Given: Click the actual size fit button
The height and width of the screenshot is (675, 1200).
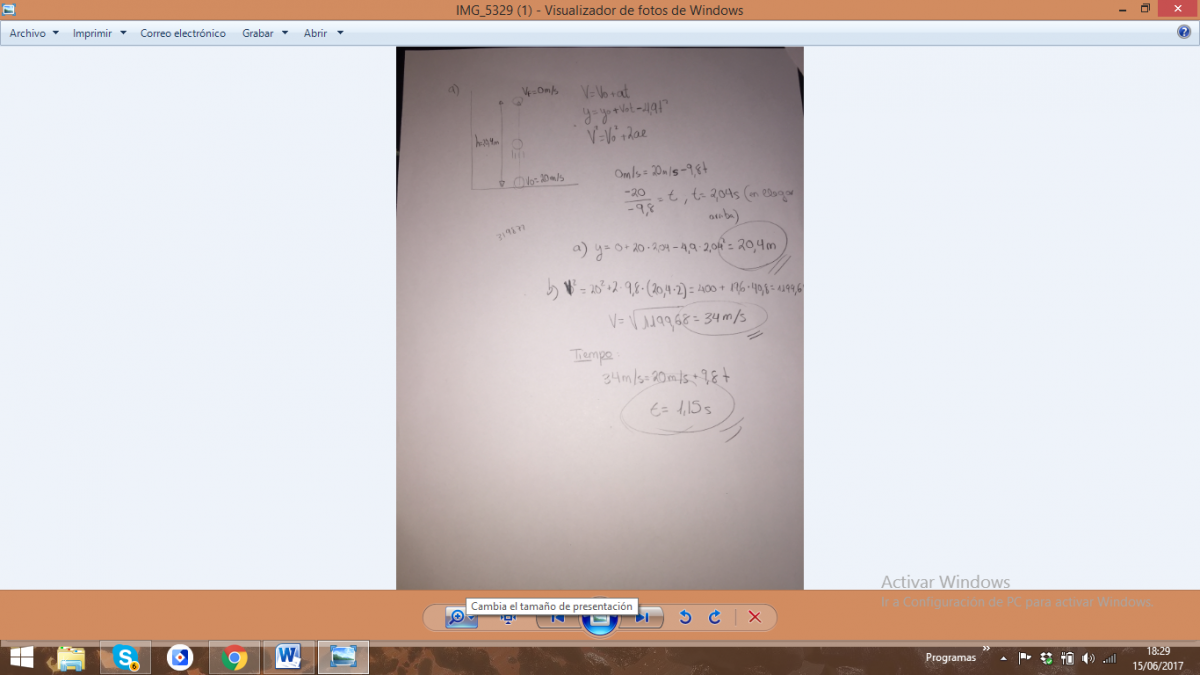Looking at the screenshot, I should click(508, 618).
